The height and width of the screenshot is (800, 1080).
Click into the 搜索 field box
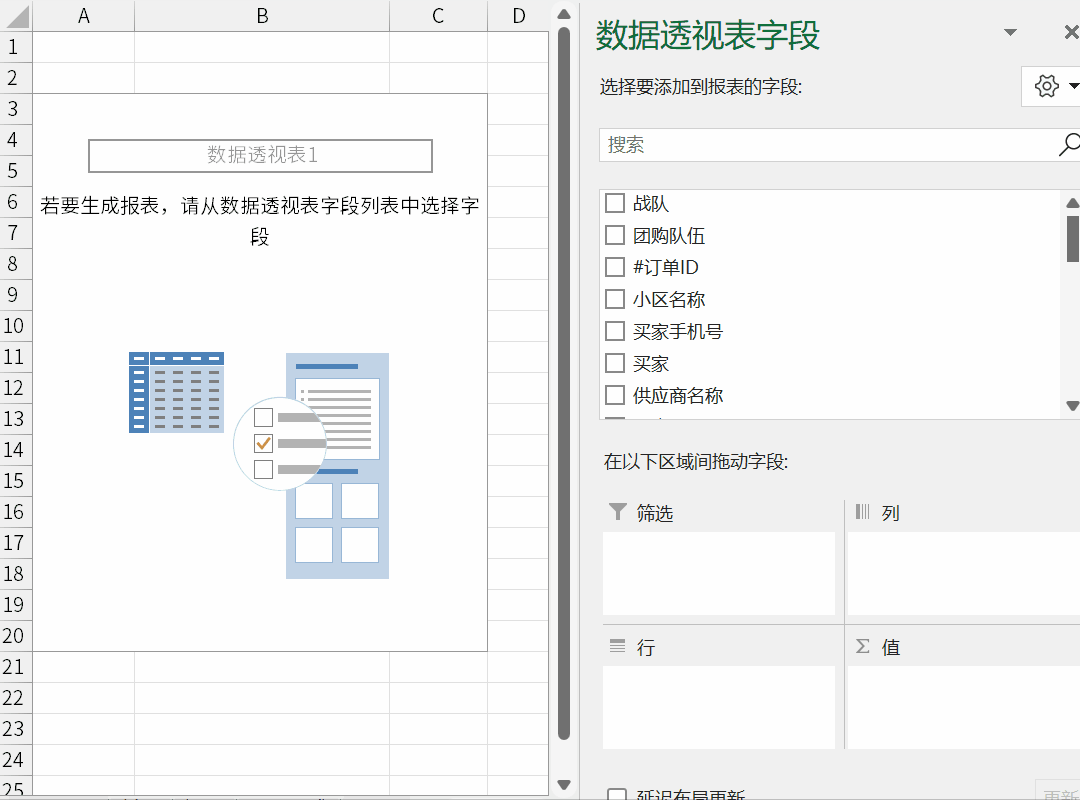tap(830, 145)
